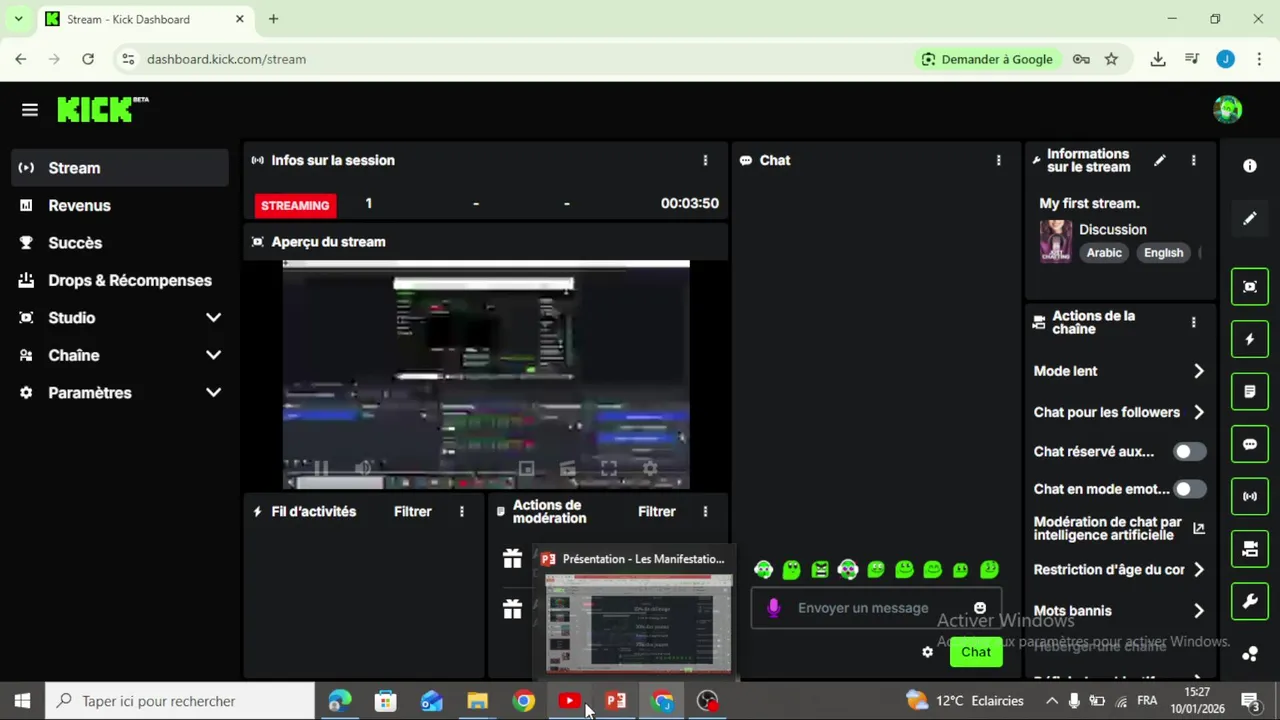Click the three-circles icon at the bottom of right rail
This screenshot has width=1280, height=720.
pos(1249,654)
